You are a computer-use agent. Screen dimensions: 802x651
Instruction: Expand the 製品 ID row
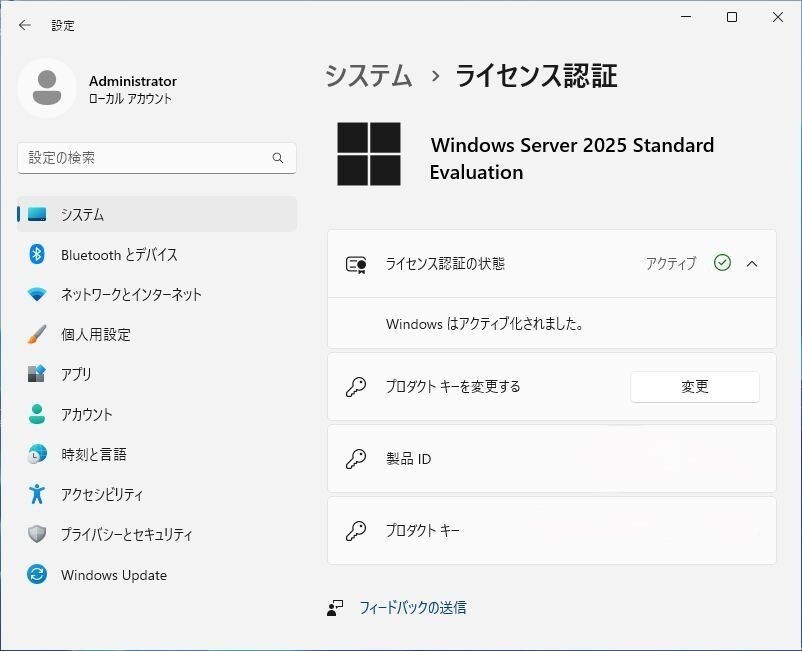551,459
